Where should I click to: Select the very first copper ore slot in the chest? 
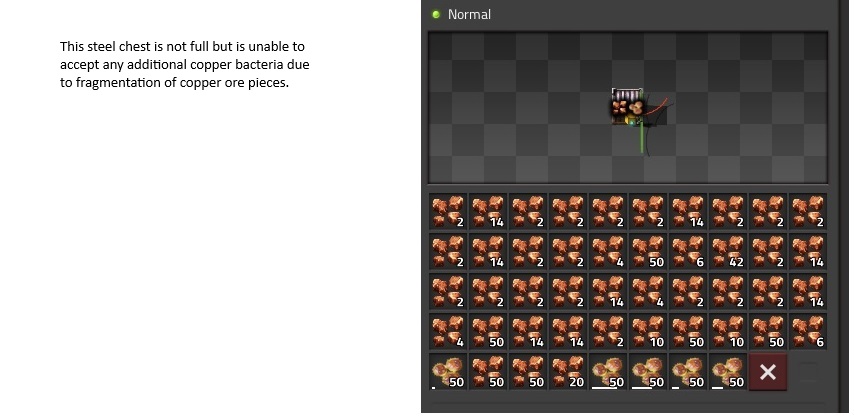point(448,212)
